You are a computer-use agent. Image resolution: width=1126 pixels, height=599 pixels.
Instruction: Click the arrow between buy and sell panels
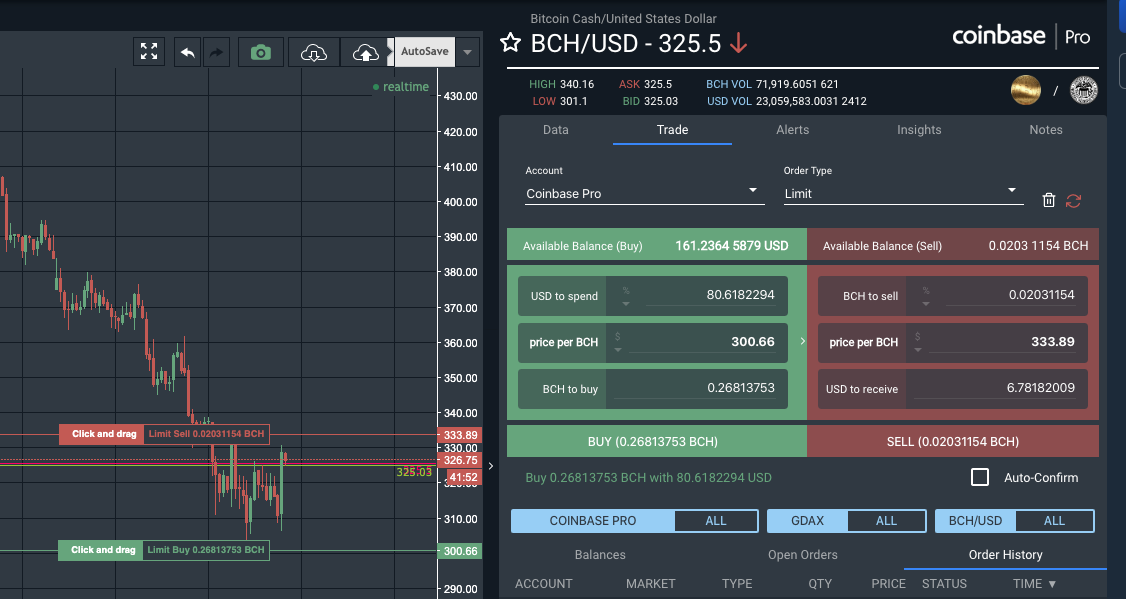802,341
